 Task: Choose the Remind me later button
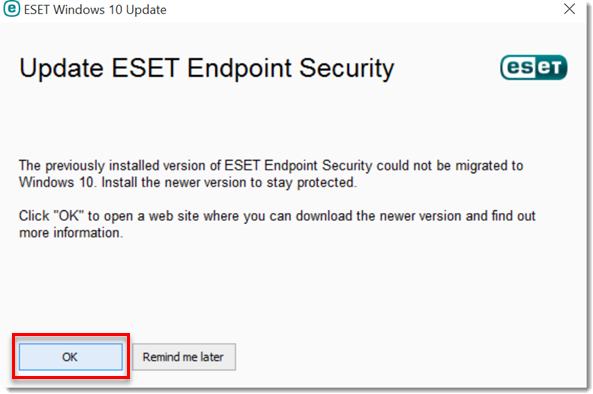[x=184, y=357]
